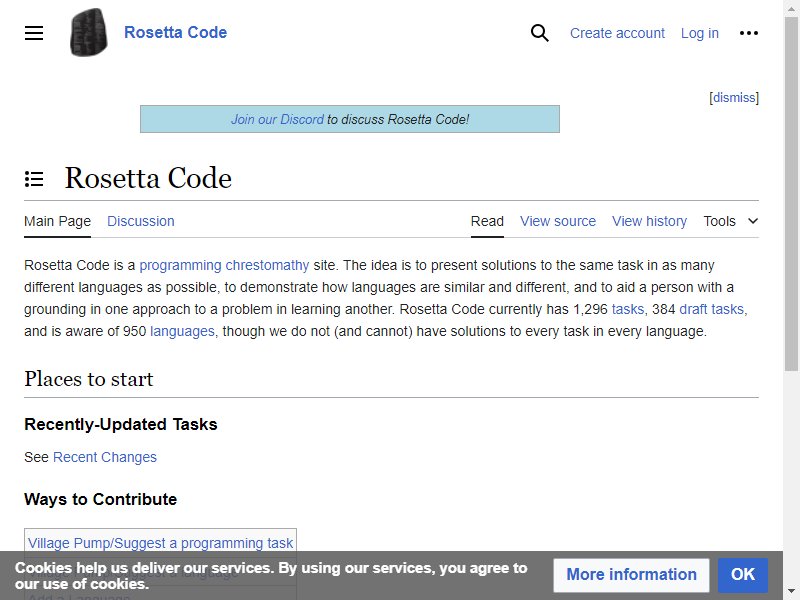Viewport: 800px width, 600px height.
Task: Click the Rosetta Code site title link
Action: pos(176,32)
